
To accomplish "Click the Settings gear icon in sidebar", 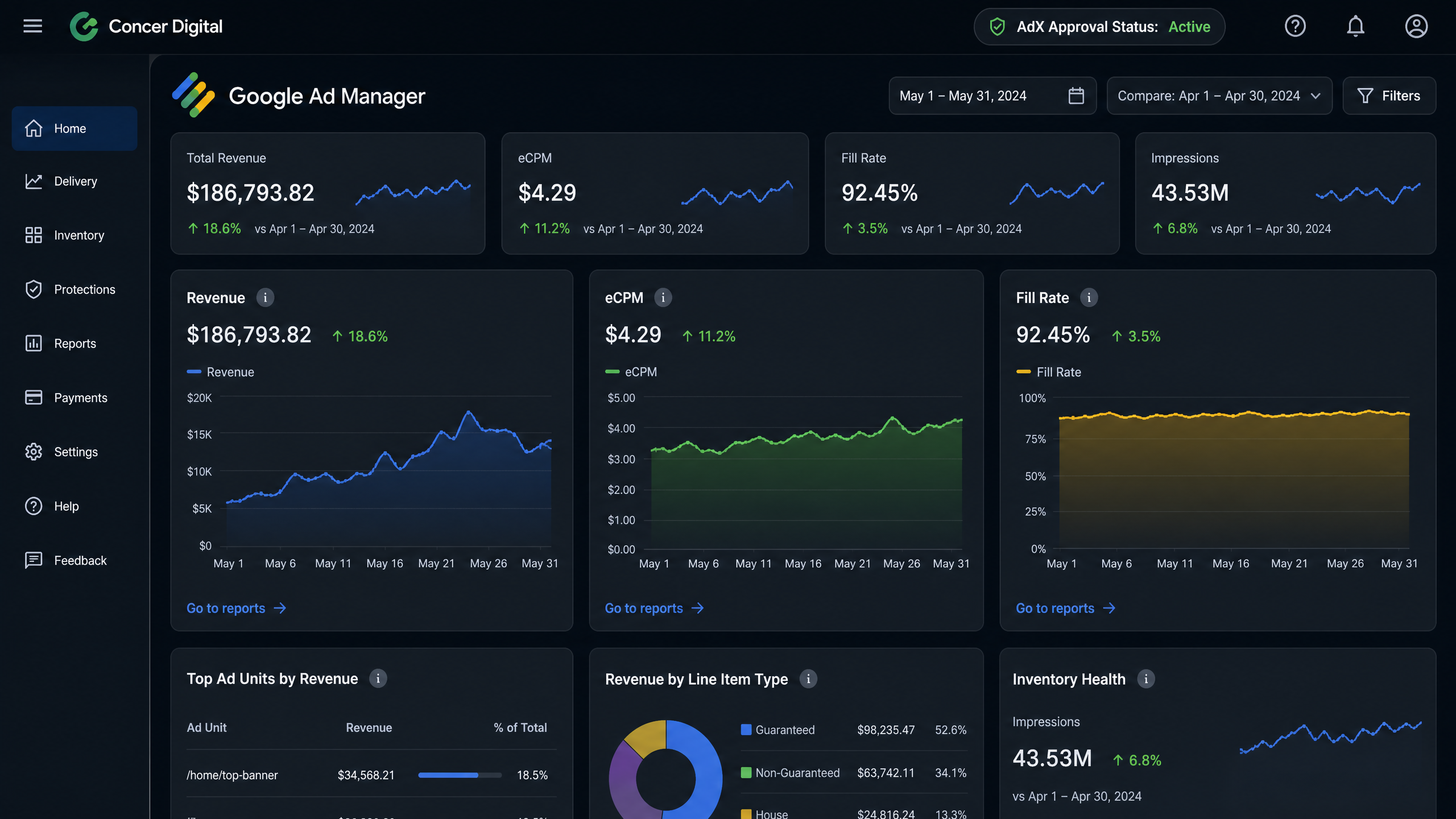I will tap(34, 452).
